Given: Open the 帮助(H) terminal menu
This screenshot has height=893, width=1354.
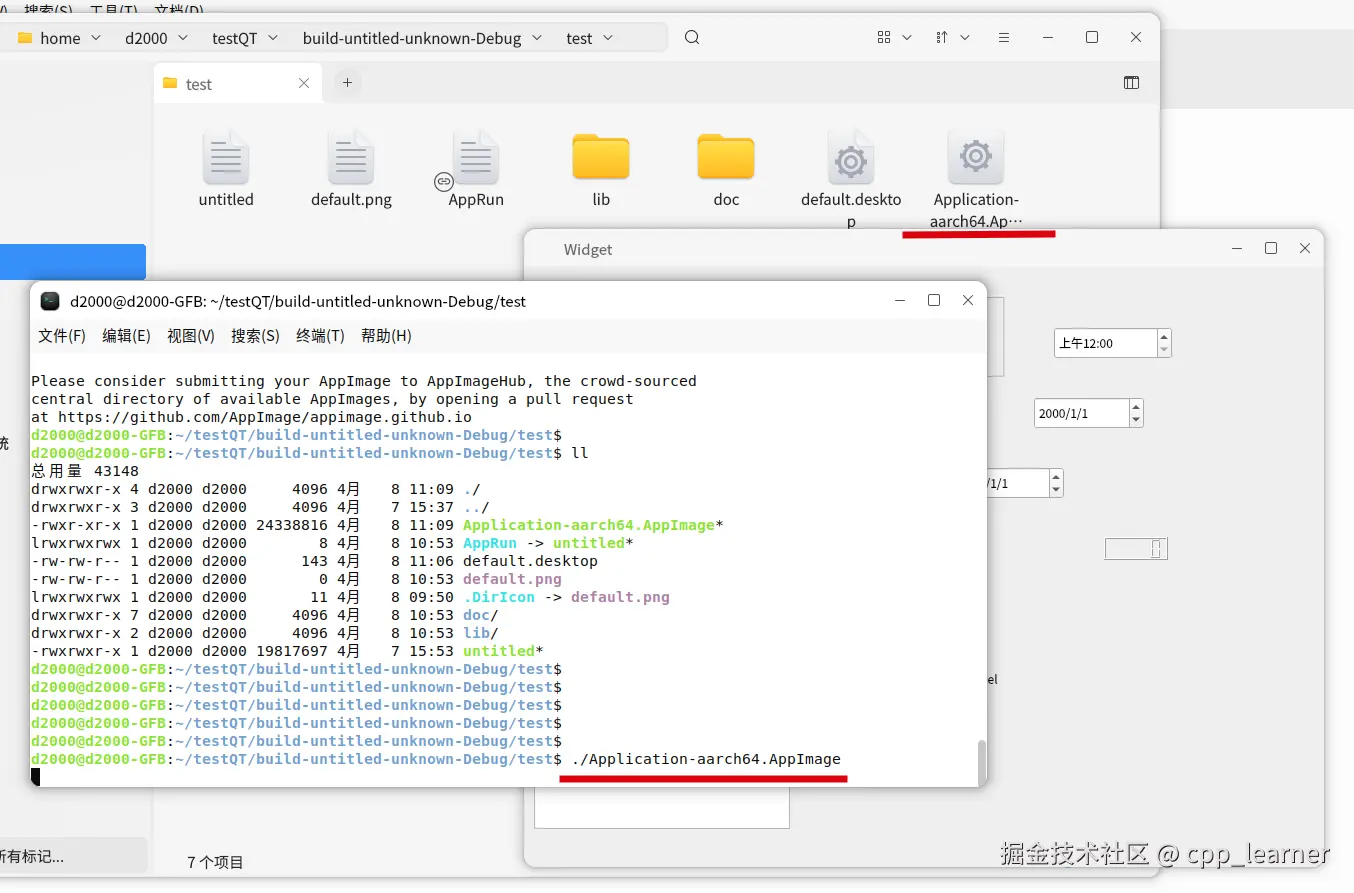Looking at the screenshot, I should click(x=386, y=336).
